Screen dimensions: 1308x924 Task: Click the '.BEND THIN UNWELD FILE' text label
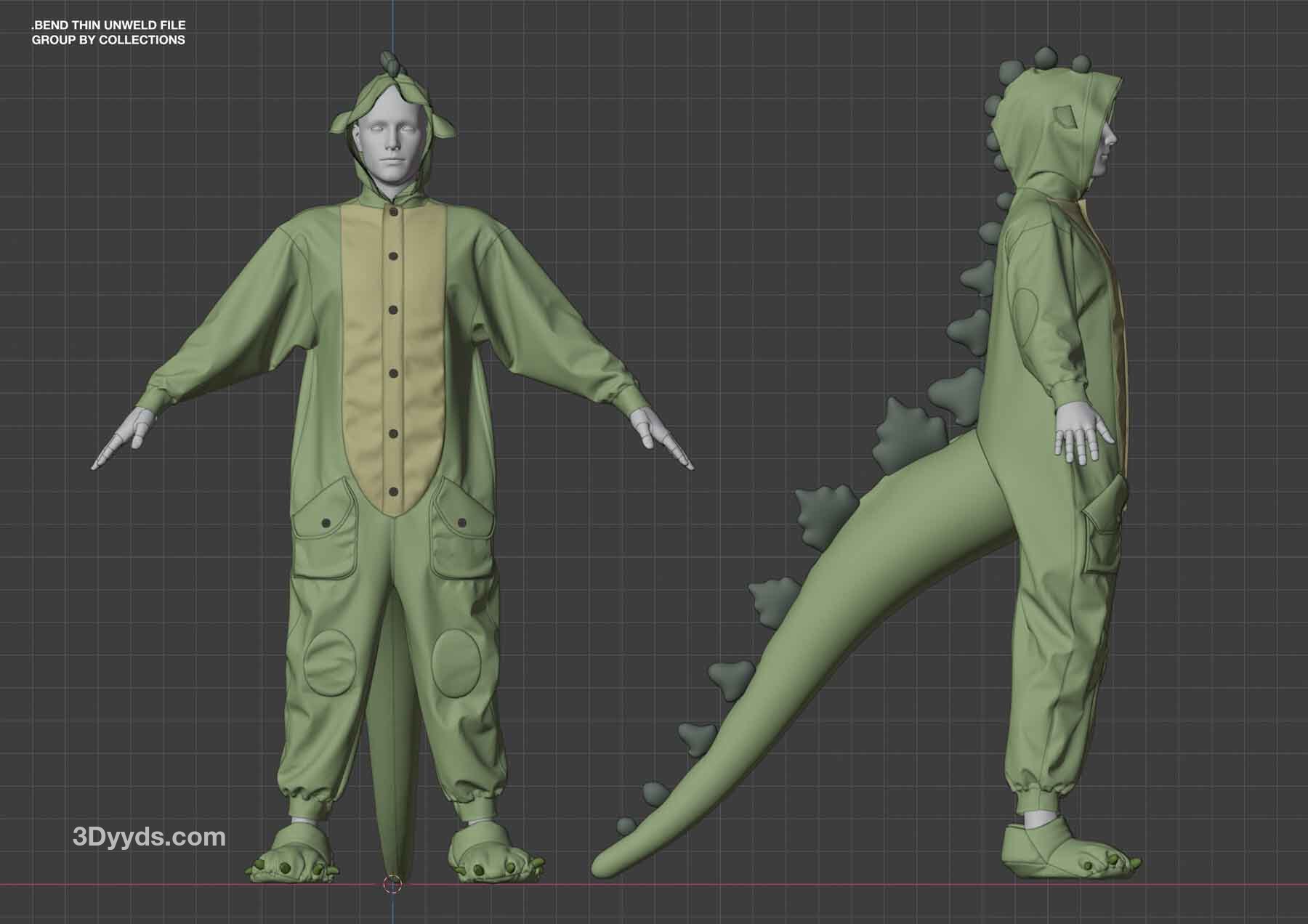[108, 25]
